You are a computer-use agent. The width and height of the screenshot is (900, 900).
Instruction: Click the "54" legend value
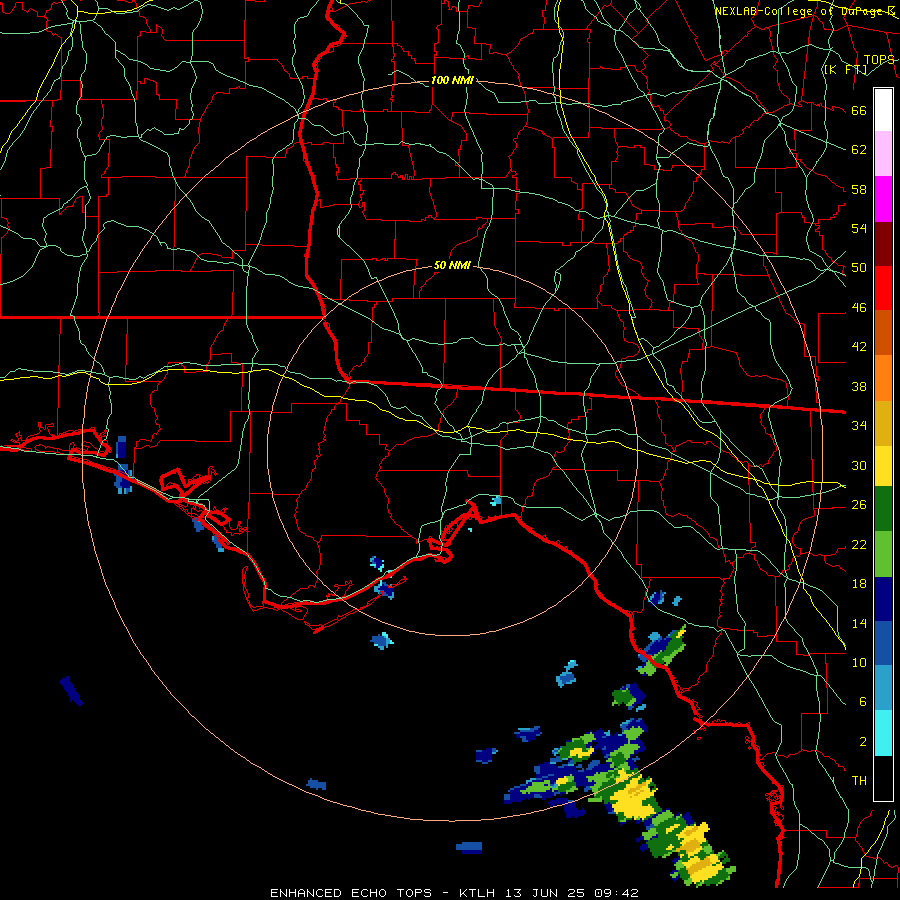click(x=859, y=228)
